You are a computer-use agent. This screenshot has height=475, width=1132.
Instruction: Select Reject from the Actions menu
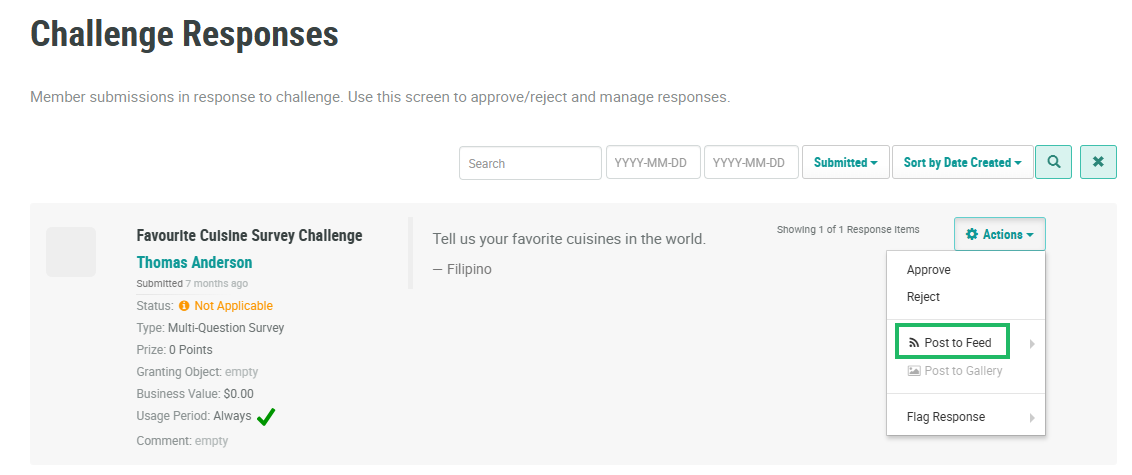coord(923,297)
